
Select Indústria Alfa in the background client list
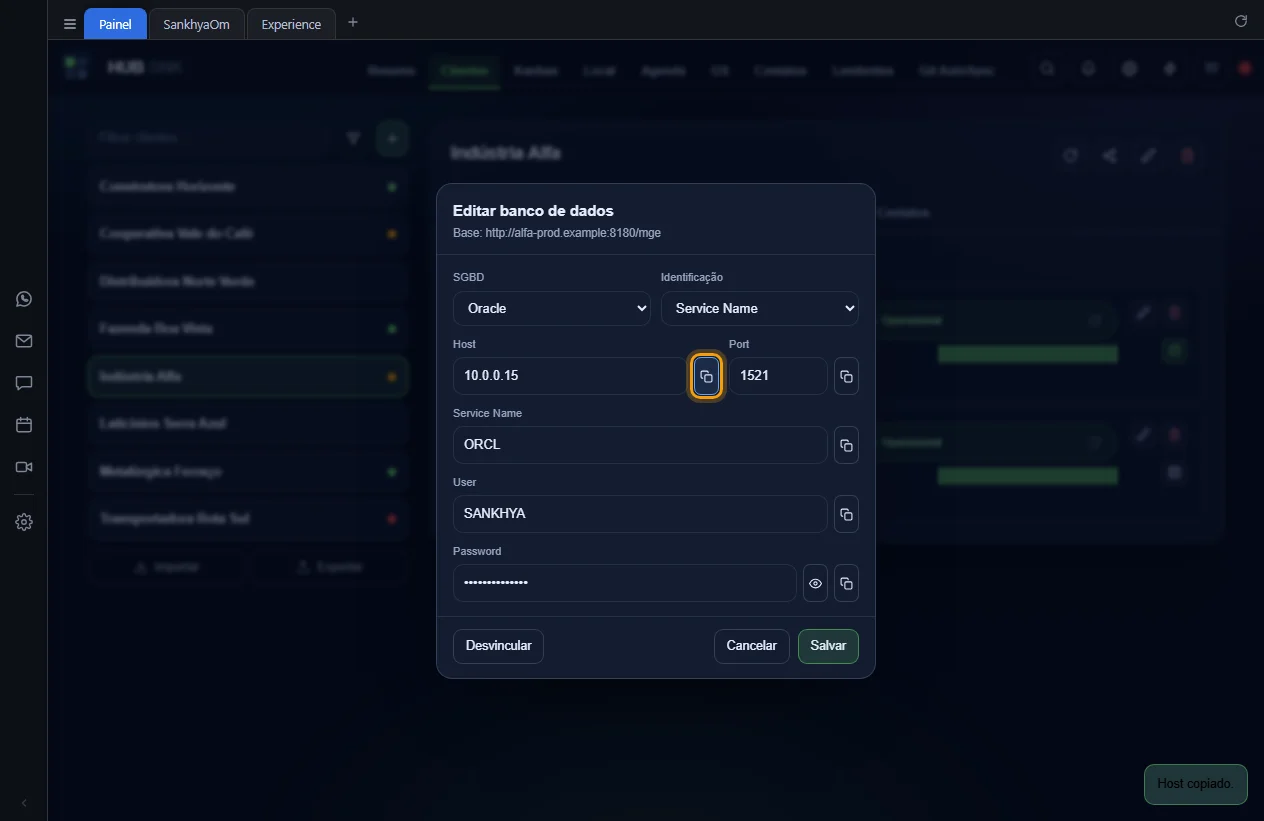click(247, 377)
